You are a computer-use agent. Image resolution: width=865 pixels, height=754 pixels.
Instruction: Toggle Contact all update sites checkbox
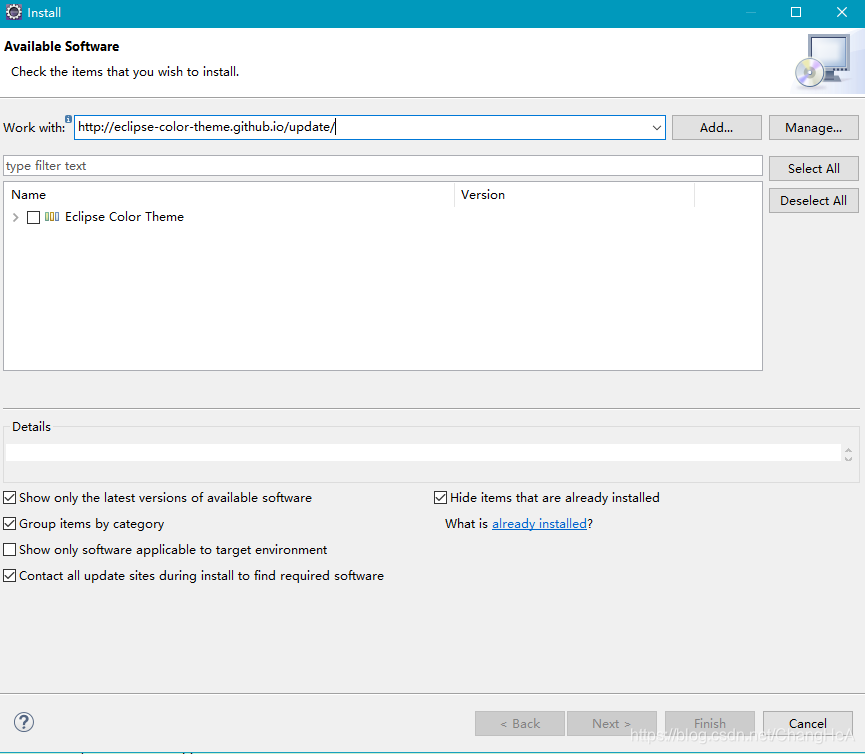pyautogui.click(x=9, y=575)
